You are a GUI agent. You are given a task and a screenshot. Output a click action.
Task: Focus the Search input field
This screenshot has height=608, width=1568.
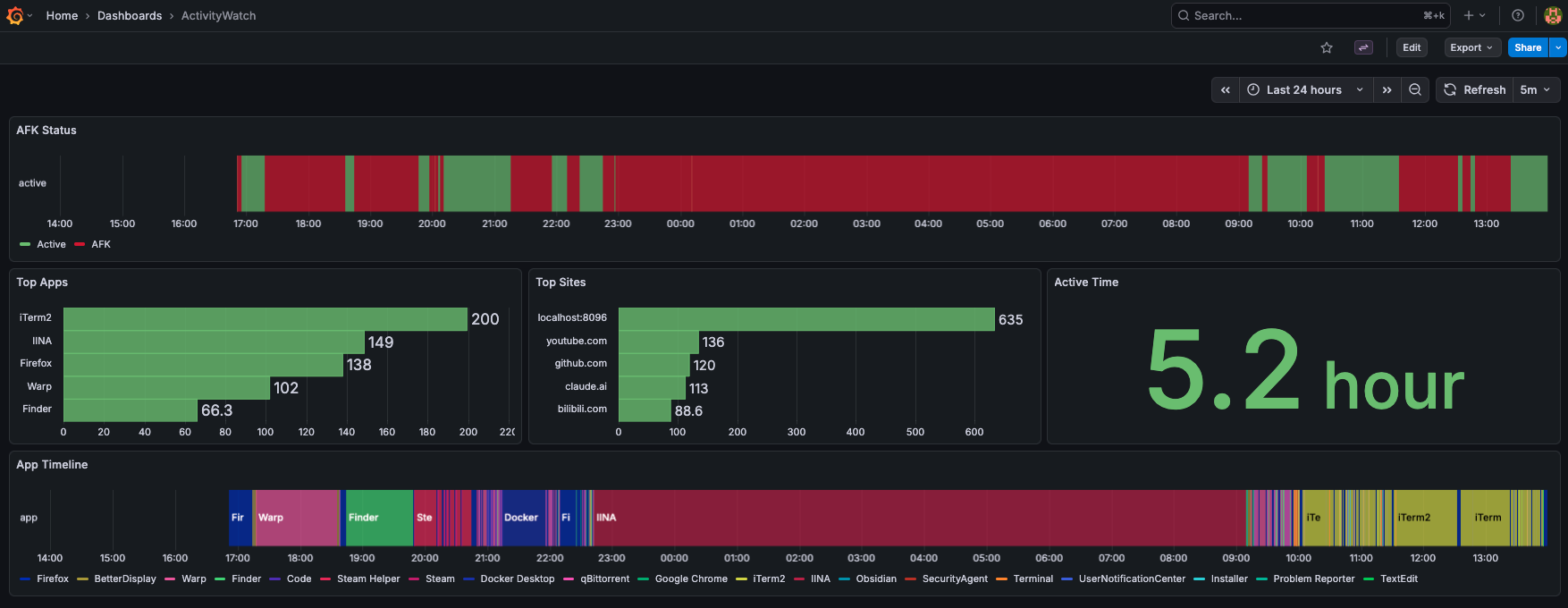click(1305, 15)
